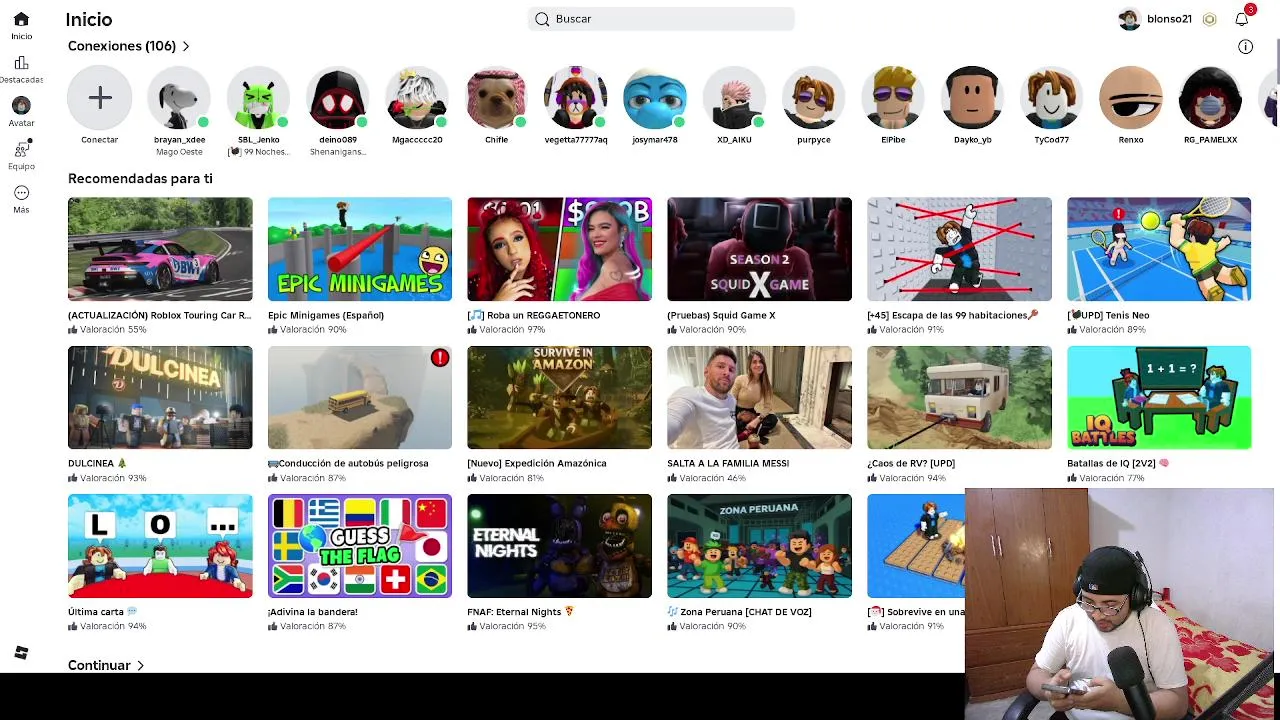Click the Zona Peruana [CHAT DE VOZ] title
The width and height of the screenshot is (1280, 720).
(739, 612)
